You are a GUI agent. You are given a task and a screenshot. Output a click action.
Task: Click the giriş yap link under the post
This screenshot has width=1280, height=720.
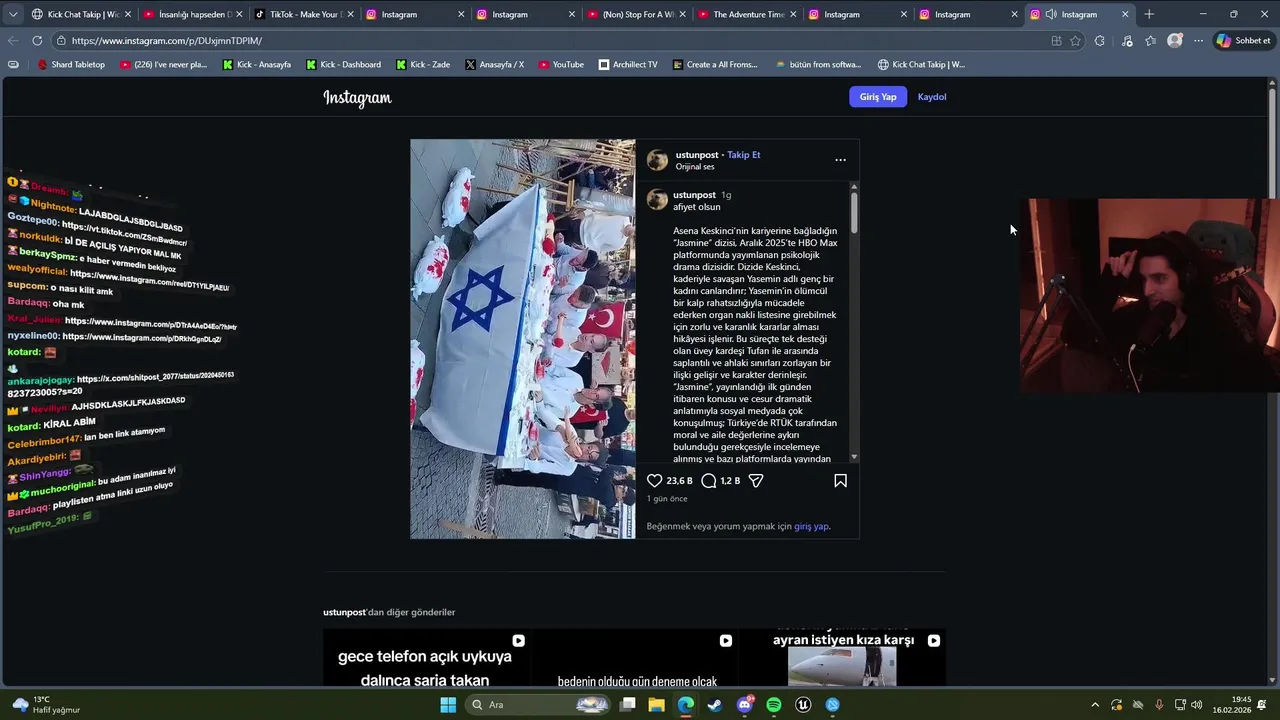(x=811, y=526)
